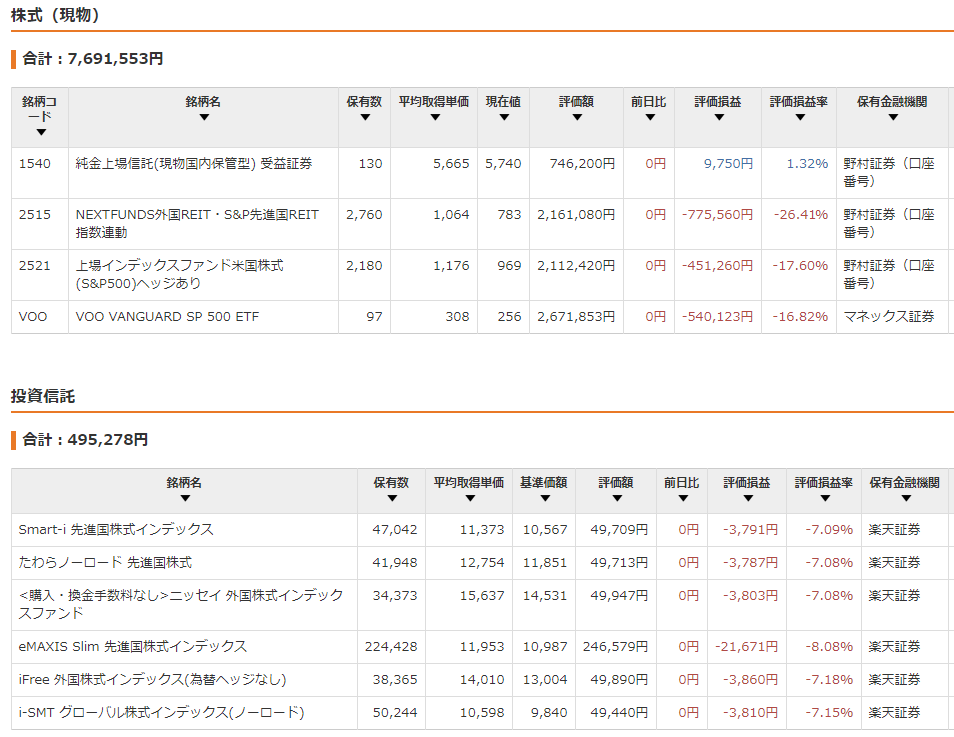Screen dimensions: 954x737
Task: Select eMAXIS Slim 先進国株式インデックス fund
Action: pyautogui.click(x=133, y=646)
